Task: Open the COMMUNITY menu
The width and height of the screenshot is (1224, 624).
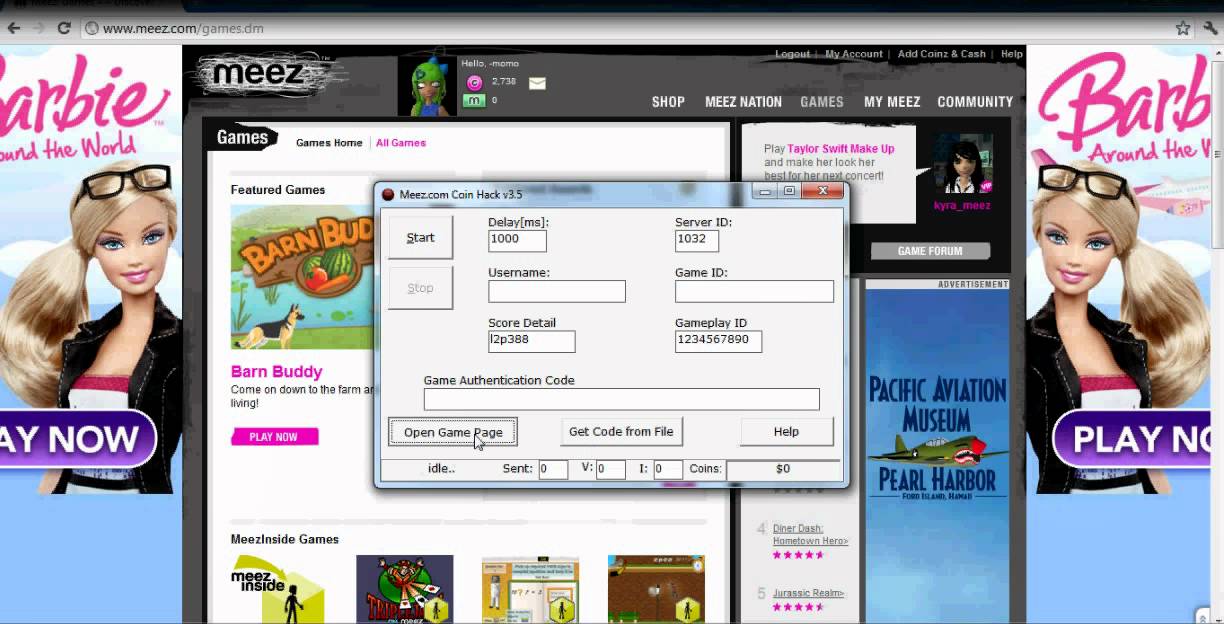Action: tap(975, 102)
